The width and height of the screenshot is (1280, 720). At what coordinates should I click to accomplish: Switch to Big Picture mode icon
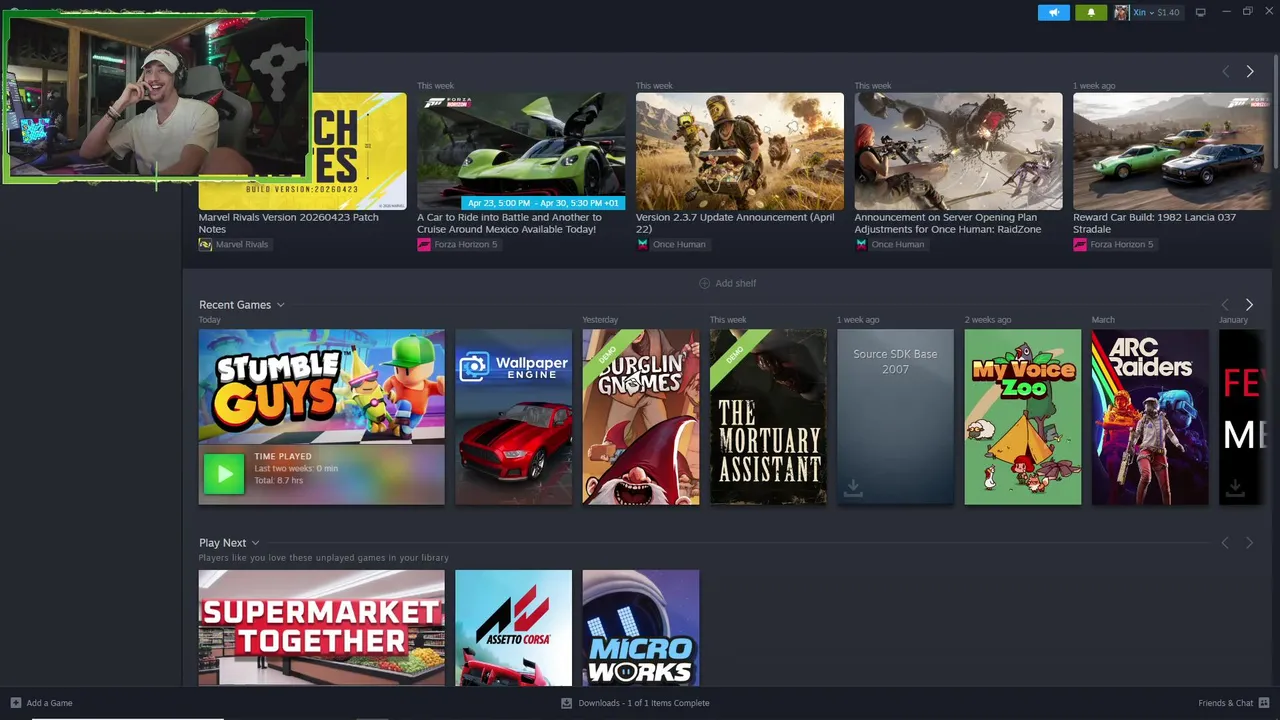pyautogui.click(x=1201, y=13)
